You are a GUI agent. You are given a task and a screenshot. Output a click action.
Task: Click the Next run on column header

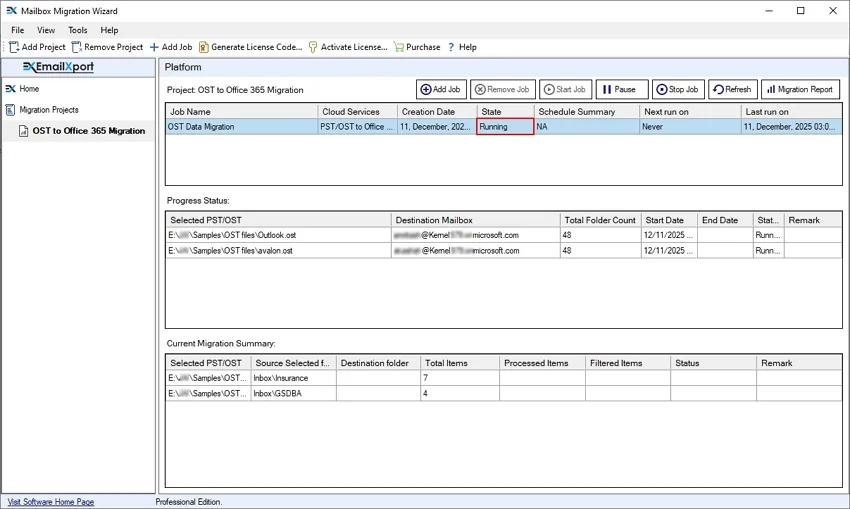click(691, 112)
